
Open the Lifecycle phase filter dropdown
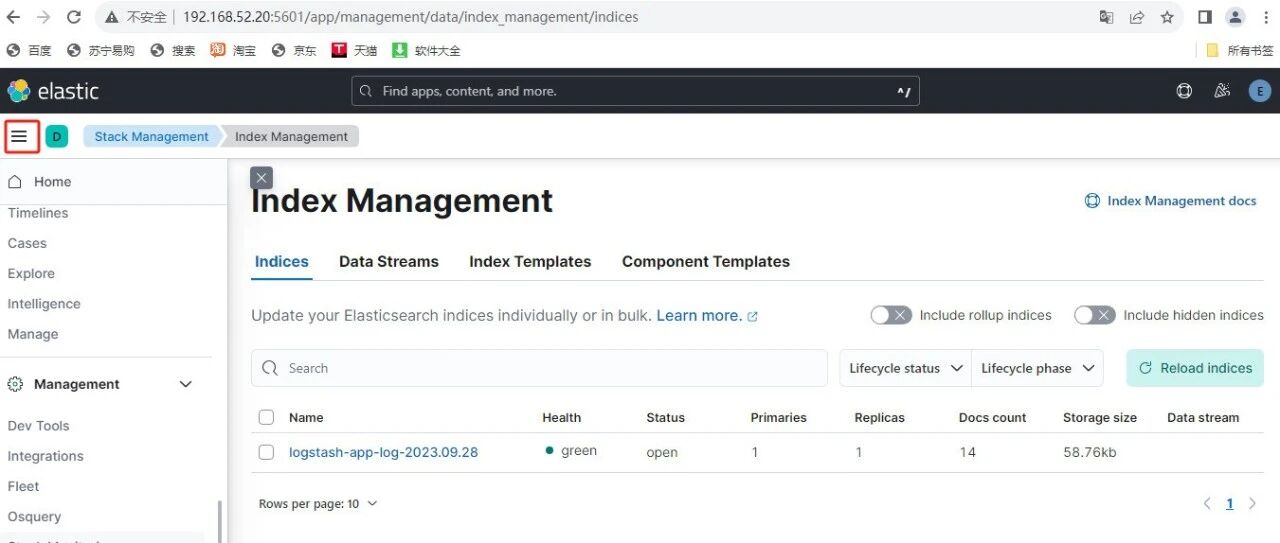pos(1037,368)
